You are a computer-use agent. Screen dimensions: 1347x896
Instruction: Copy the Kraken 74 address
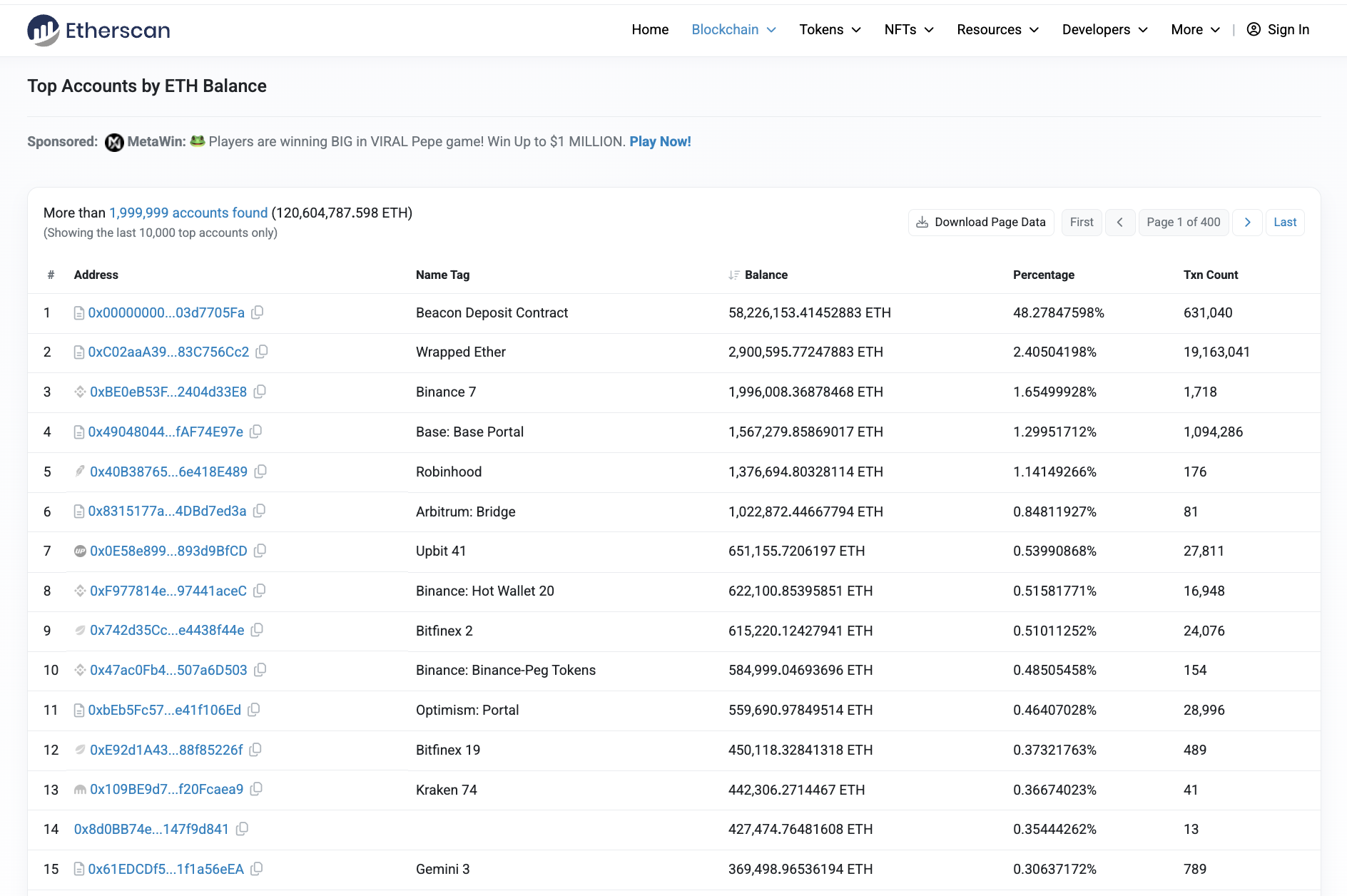click(256, 789)
